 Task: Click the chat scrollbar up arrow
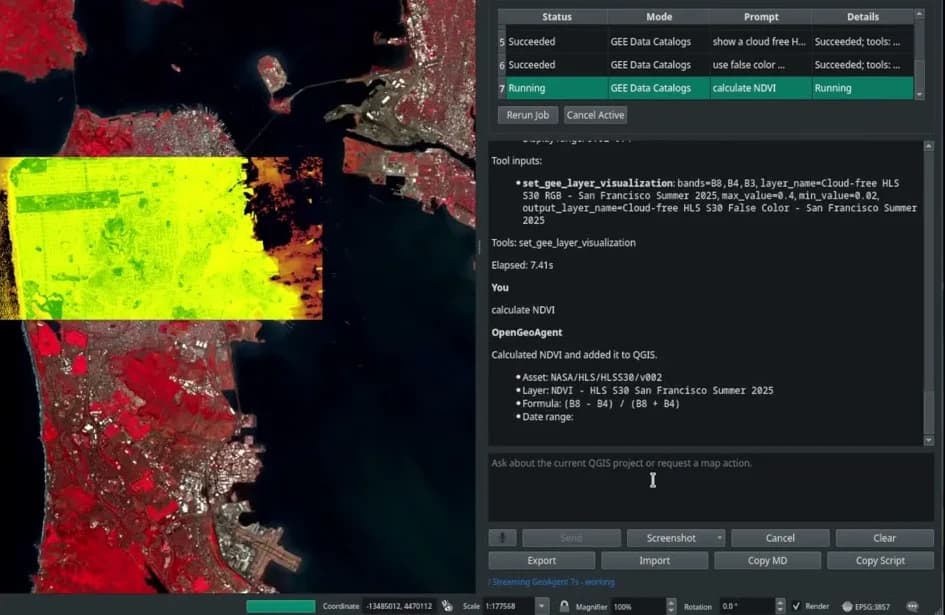tap(929, 146)
